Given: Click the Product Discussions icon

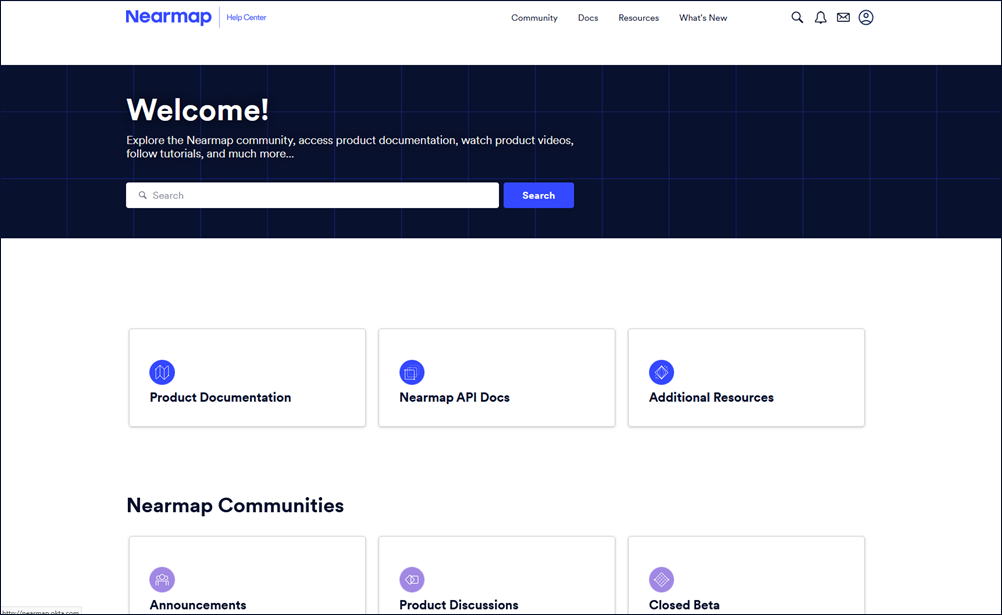Looking at the screenshot, I should point(412,580).
